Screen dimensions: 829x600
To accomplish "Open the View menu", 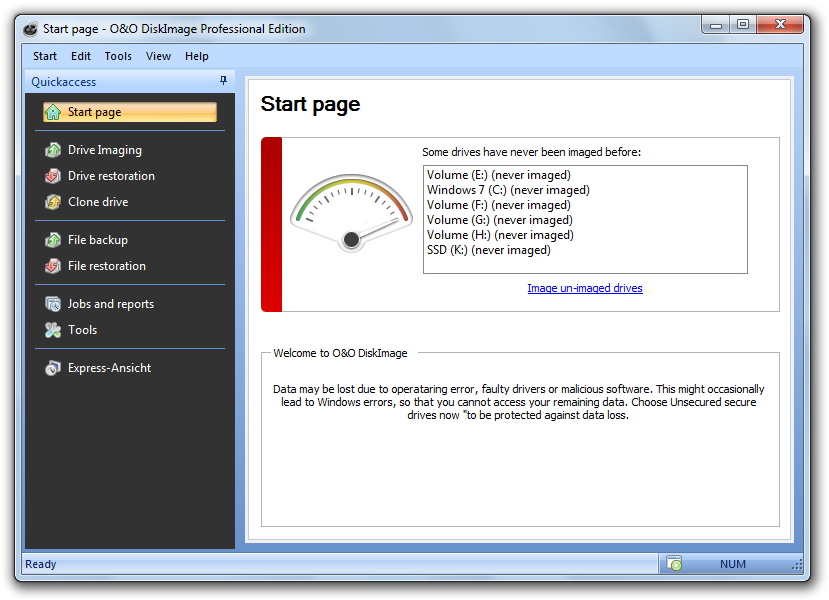I will pos(158,56).
